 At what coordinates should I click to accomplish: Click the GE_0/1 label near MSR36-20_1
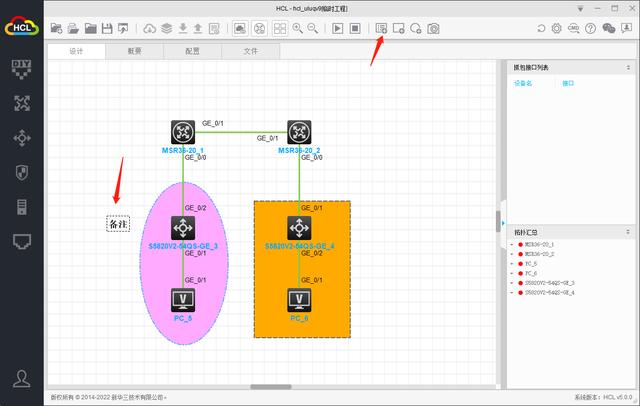click(x=213, y=123)
